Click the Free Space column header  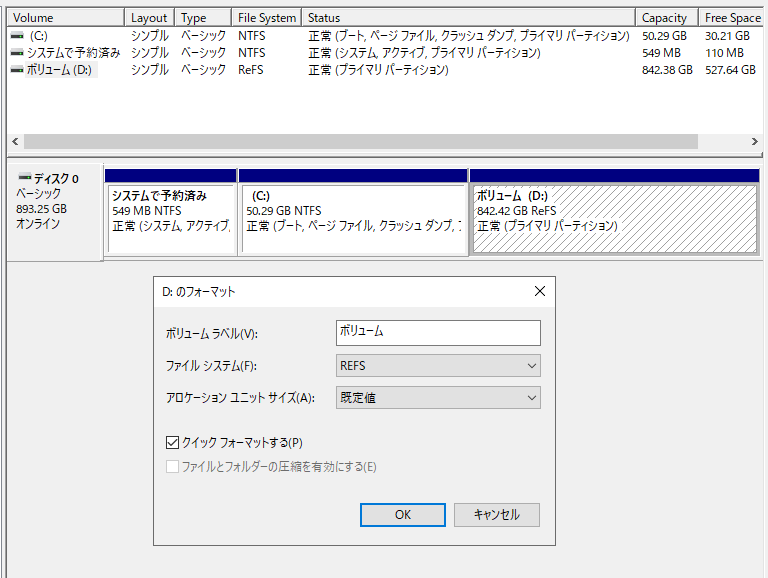coord(732,18)
